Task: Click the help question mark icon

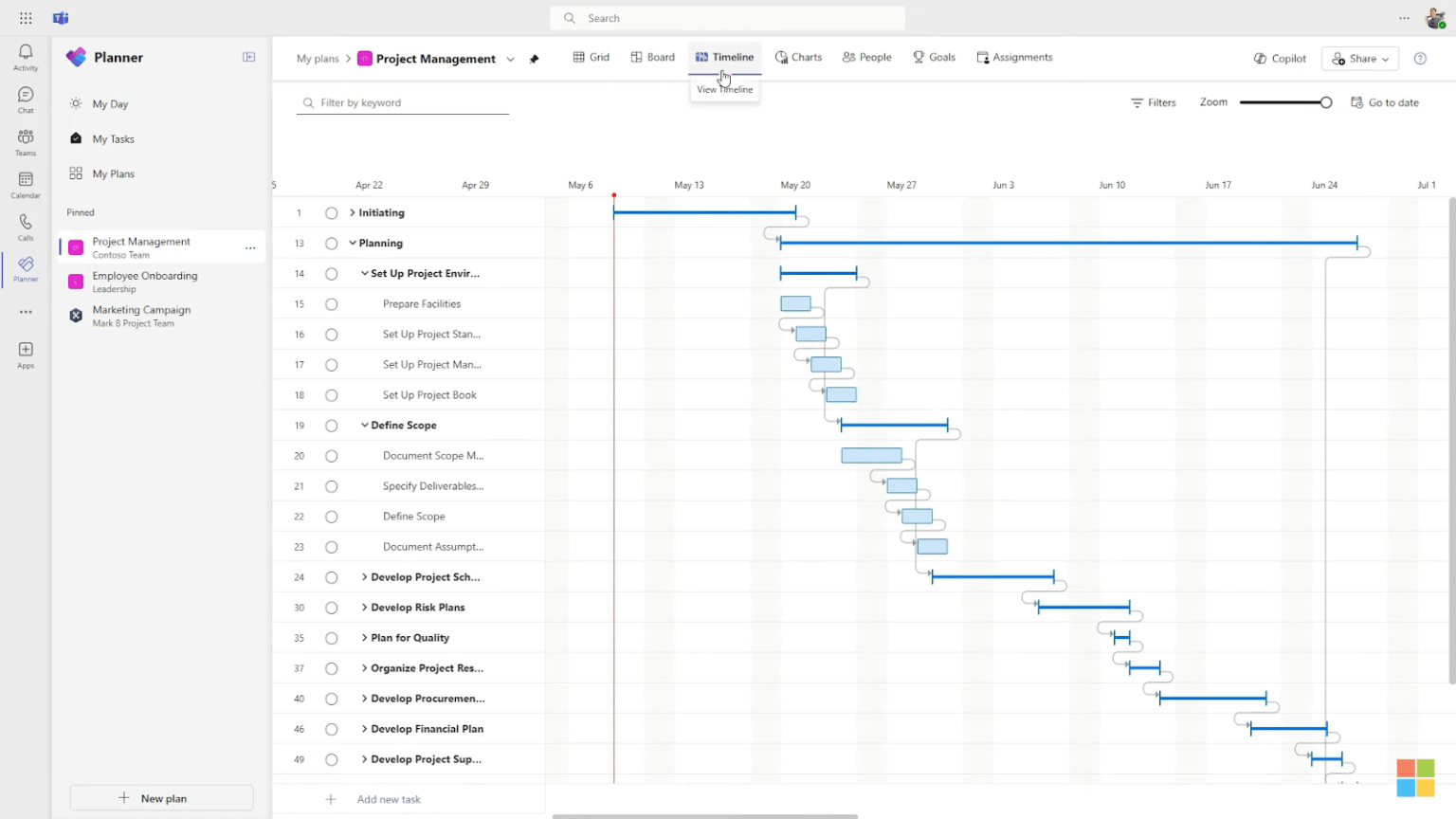Action: 1420,58
